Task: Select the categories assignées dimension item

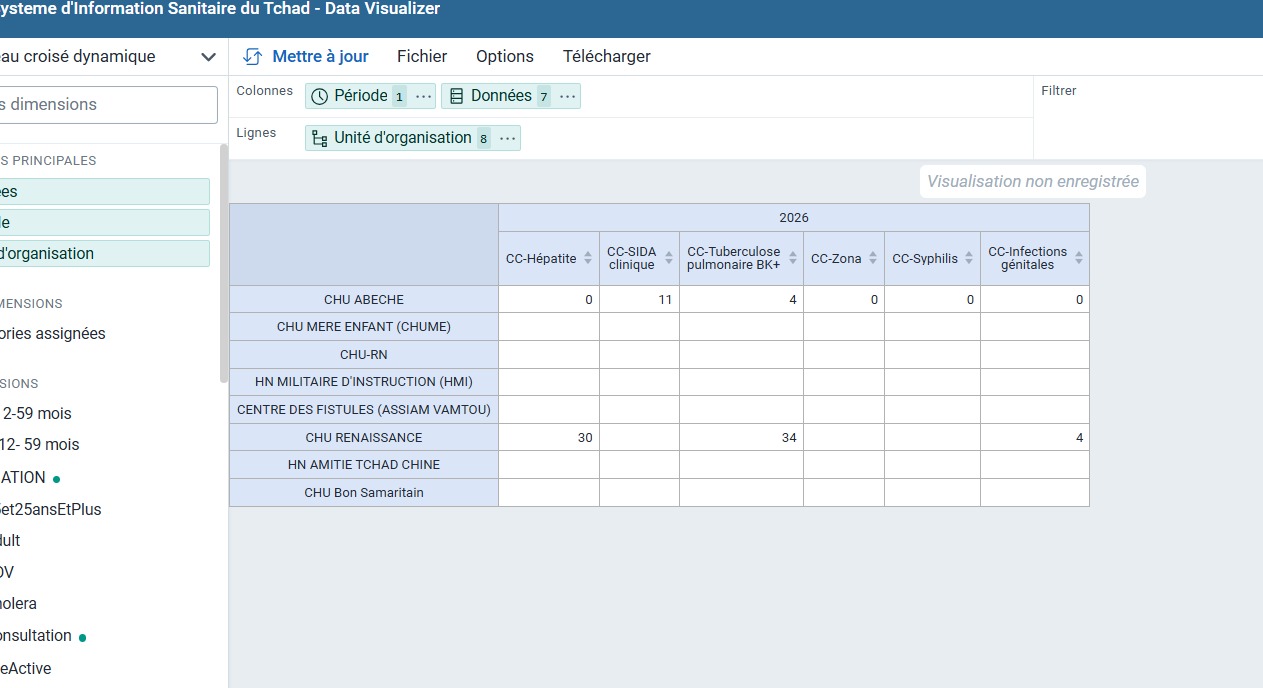Action: [x=52, y=334]
